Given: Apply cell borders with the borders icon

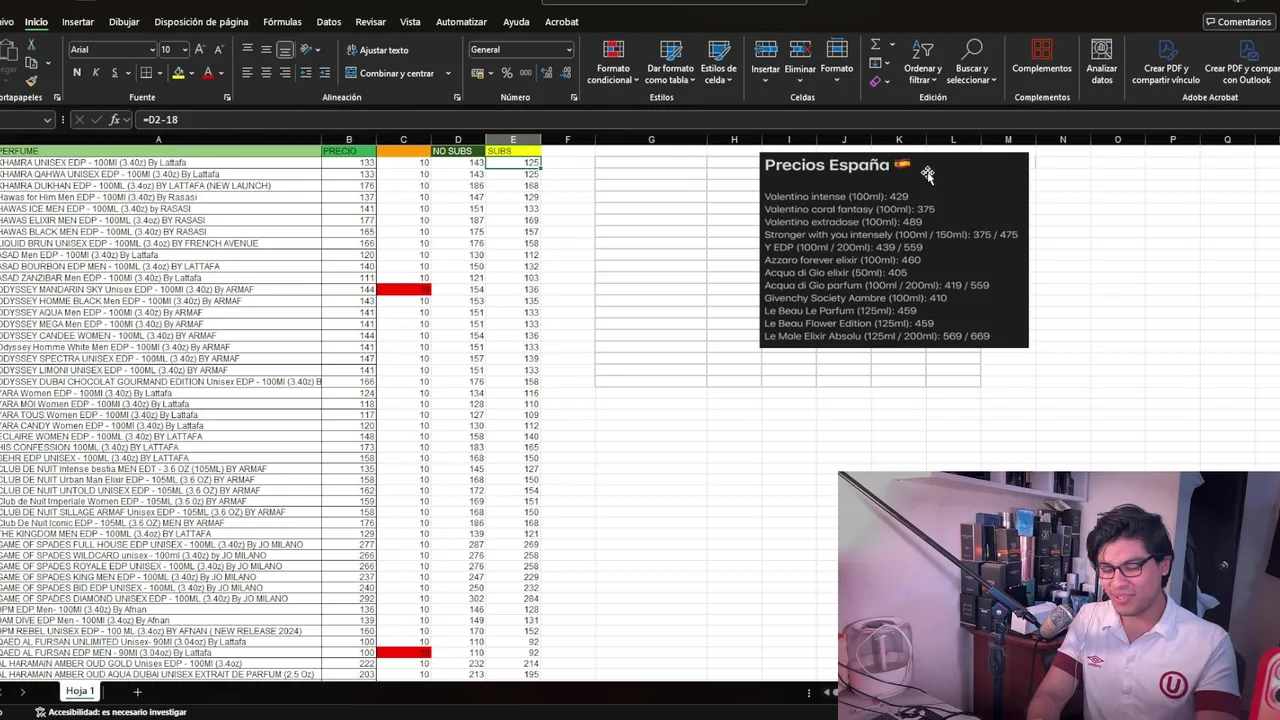Looking at the screenshot, I should point(146,73).
